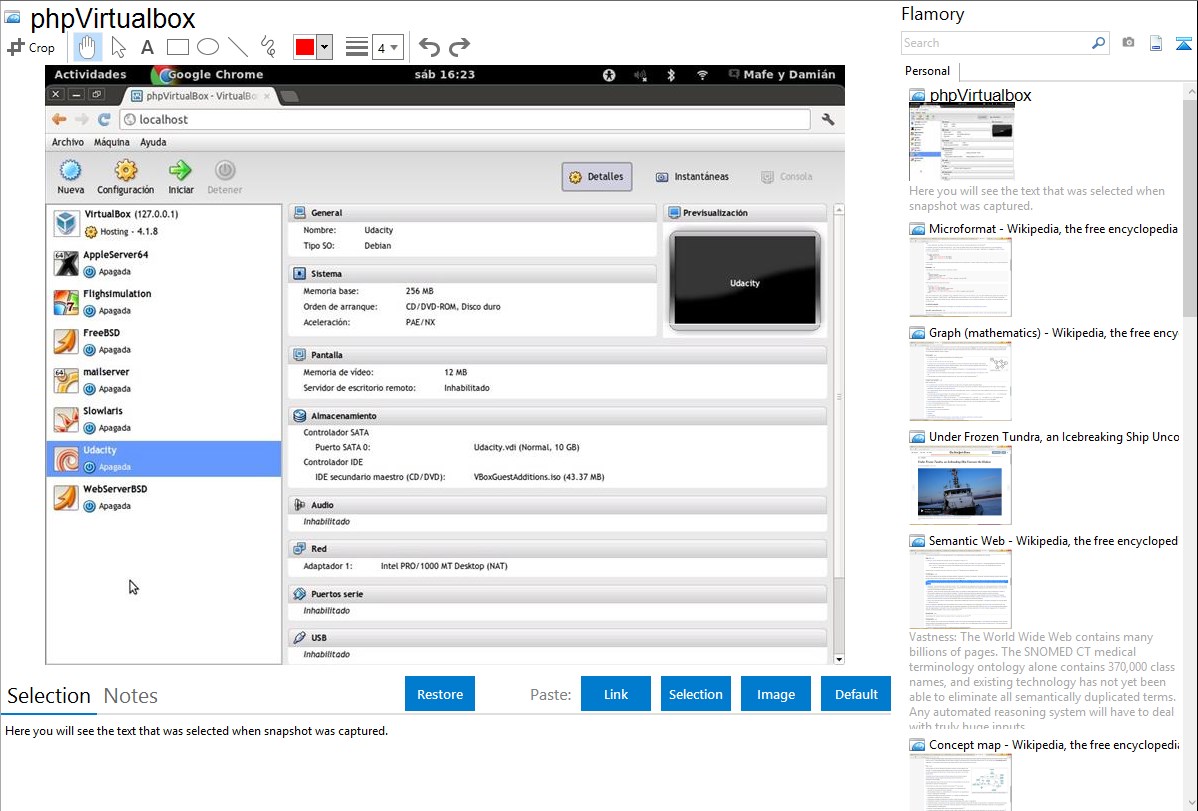Click the Flamory search field
The image size is (1198, 811).
(996, 43)
